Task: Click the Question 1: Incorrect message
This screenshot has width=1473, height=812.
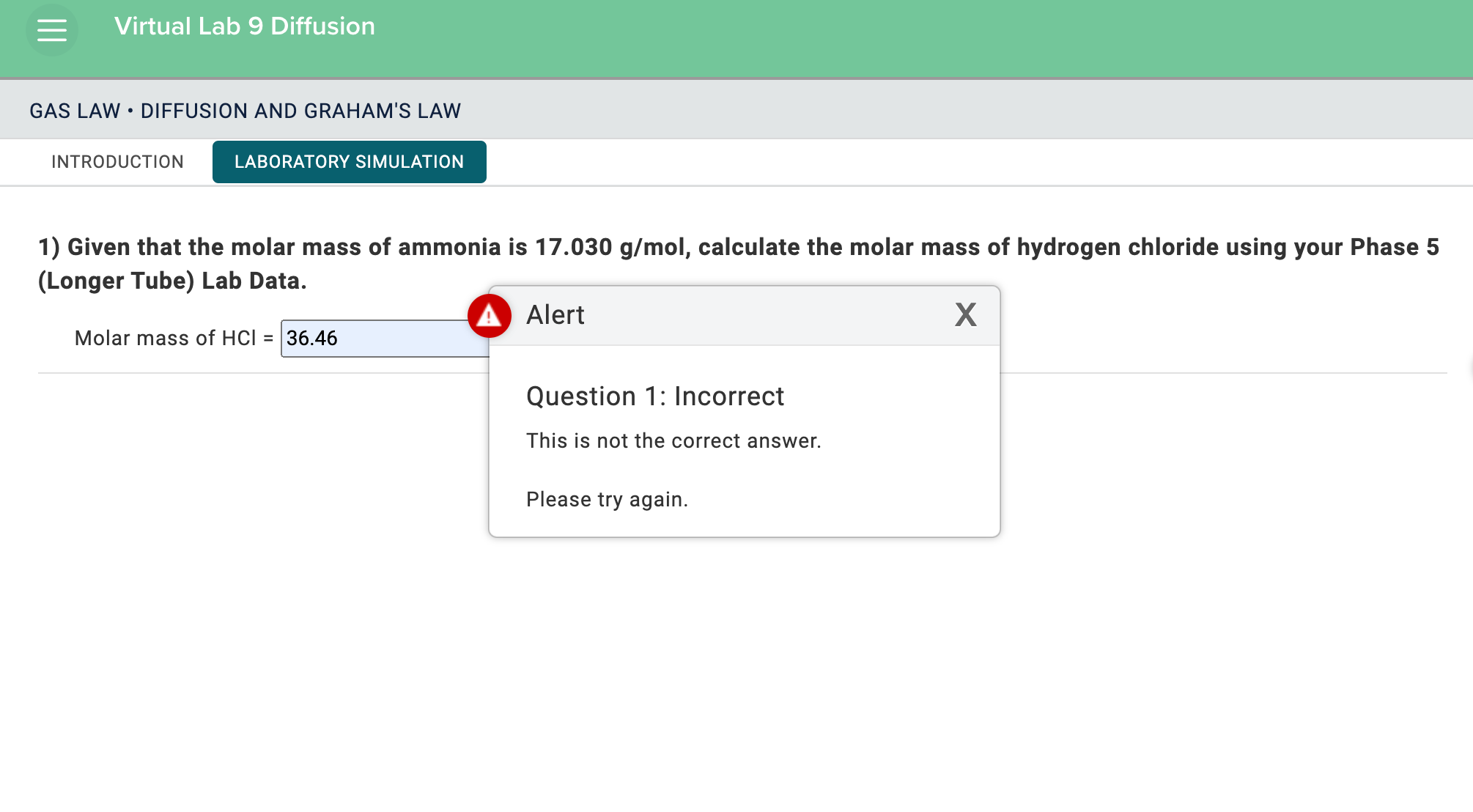Action: coord(655,396)
